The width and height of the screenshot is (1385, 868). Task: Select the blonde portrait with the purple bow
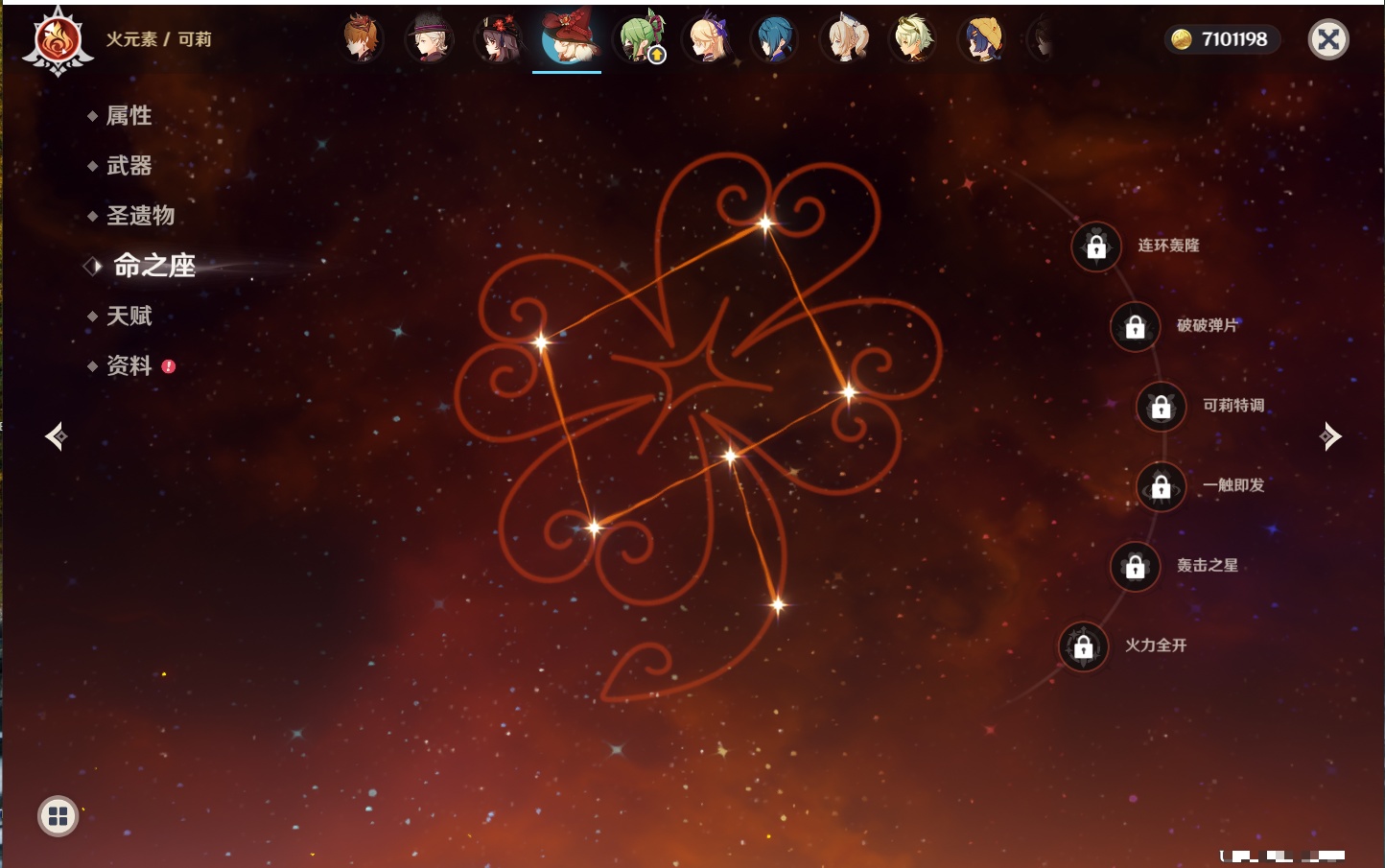click(x=708, y=39)
